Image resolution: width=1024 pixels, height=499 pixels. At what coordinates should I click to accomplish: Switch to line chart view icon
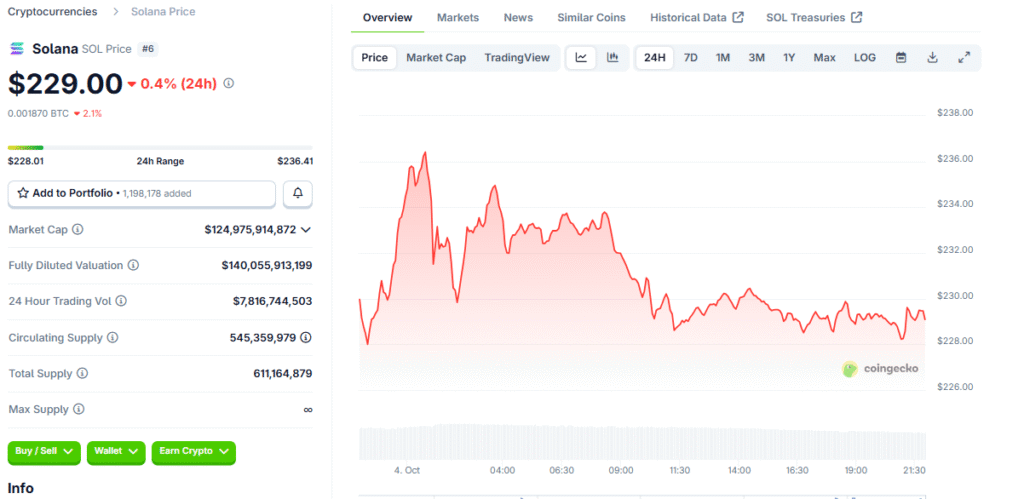coord(581,58)
